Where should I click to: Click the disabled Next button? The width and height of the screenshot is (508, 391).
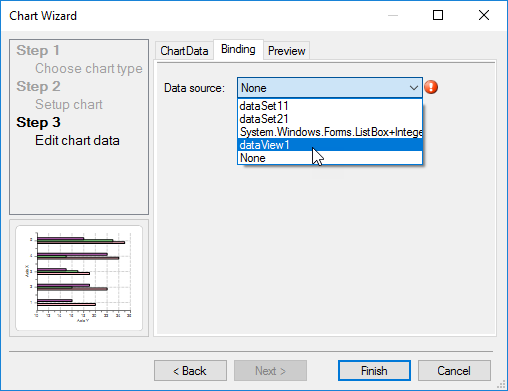(x=270, y=371)
